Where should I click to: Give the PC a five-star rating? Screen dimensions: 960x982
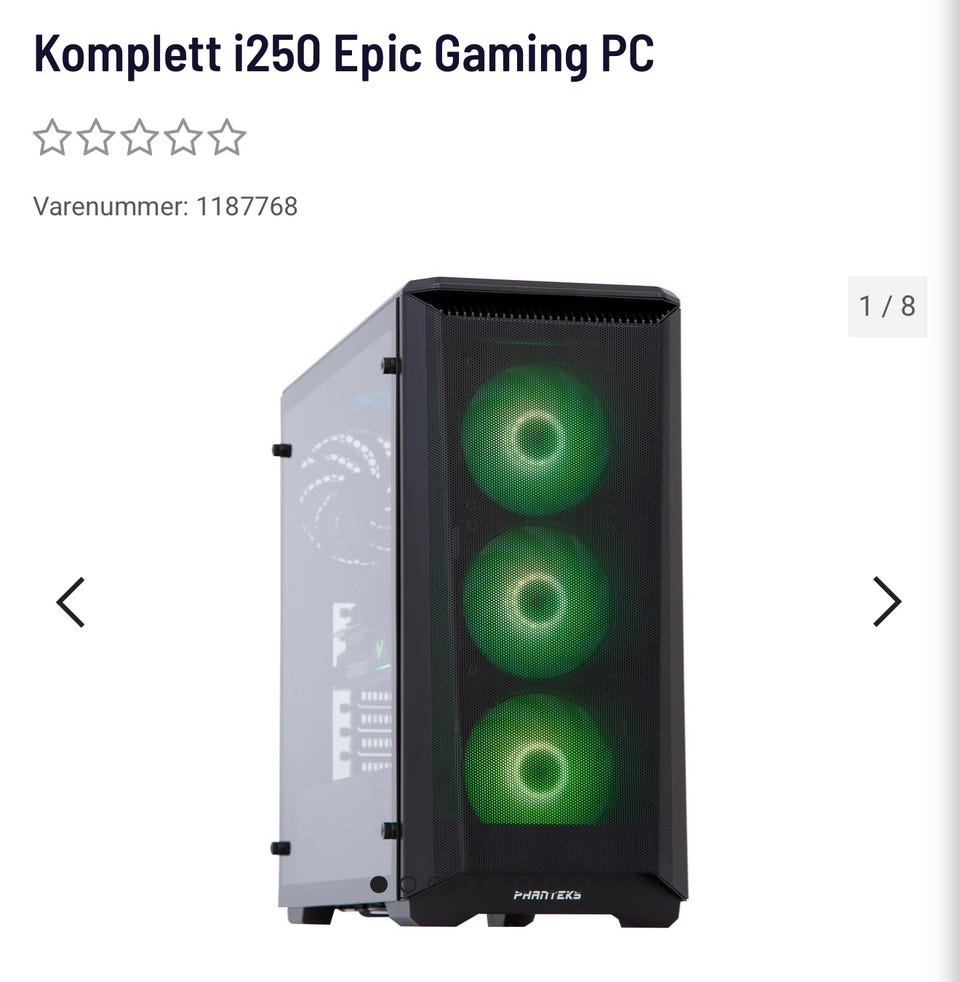(227, 137)
